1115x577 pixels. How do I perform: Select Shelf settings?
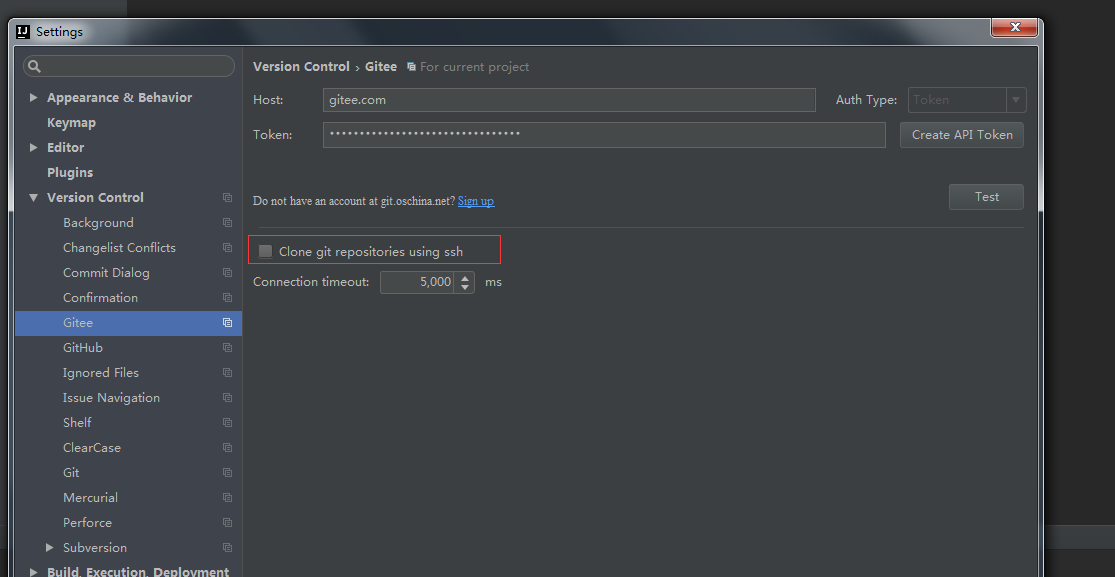point(77,423)
